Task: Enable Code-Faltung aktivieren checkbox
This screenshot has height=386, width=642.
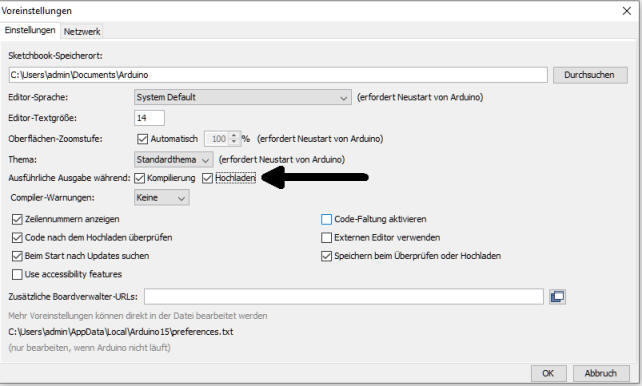Action: [326, 219]
